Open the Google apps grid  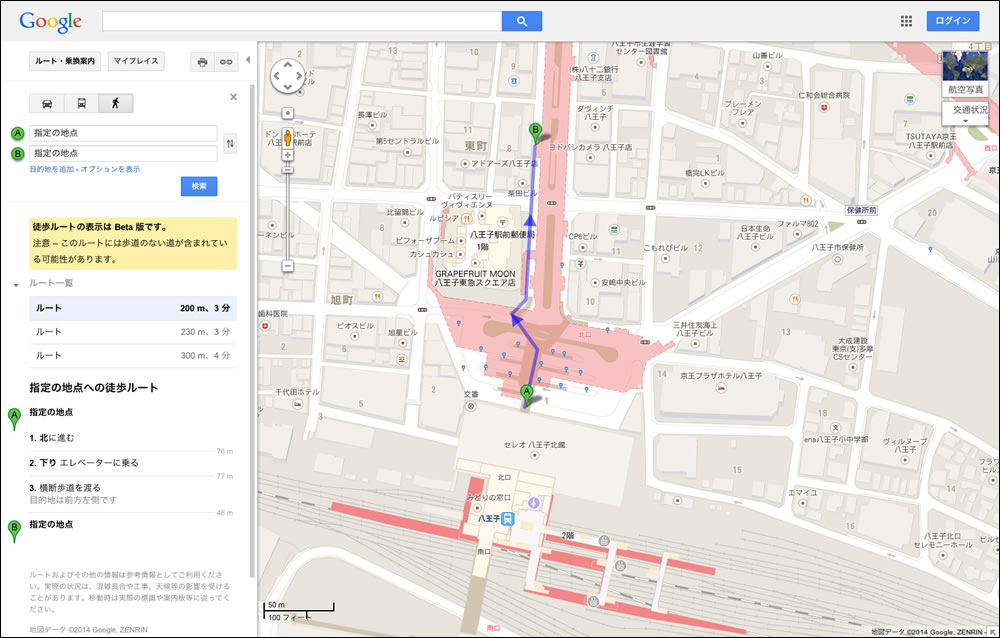coord(906,21)
